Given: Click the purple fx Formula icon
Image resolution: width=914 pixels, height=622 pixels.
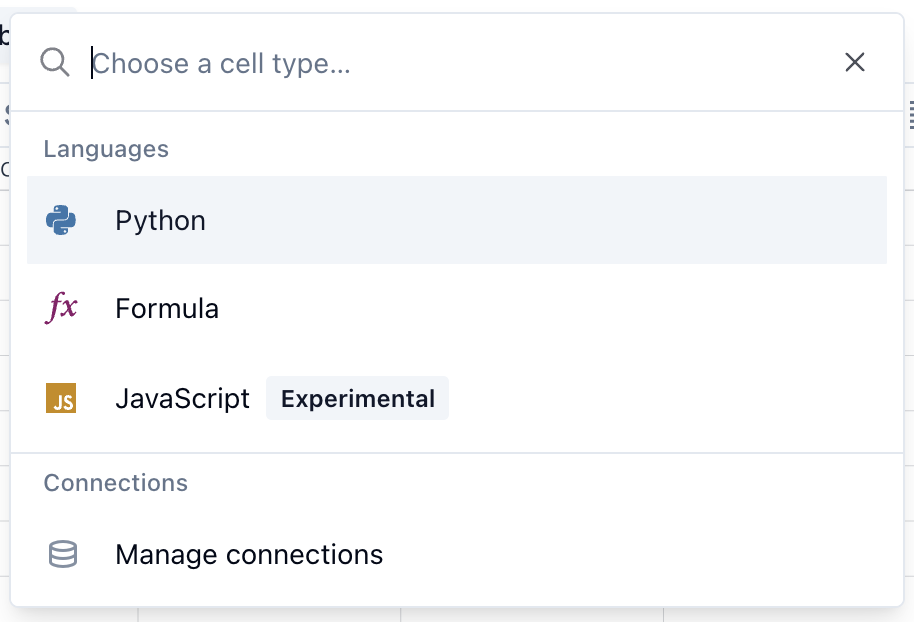Looking at the screenshot, I should 61,308.
